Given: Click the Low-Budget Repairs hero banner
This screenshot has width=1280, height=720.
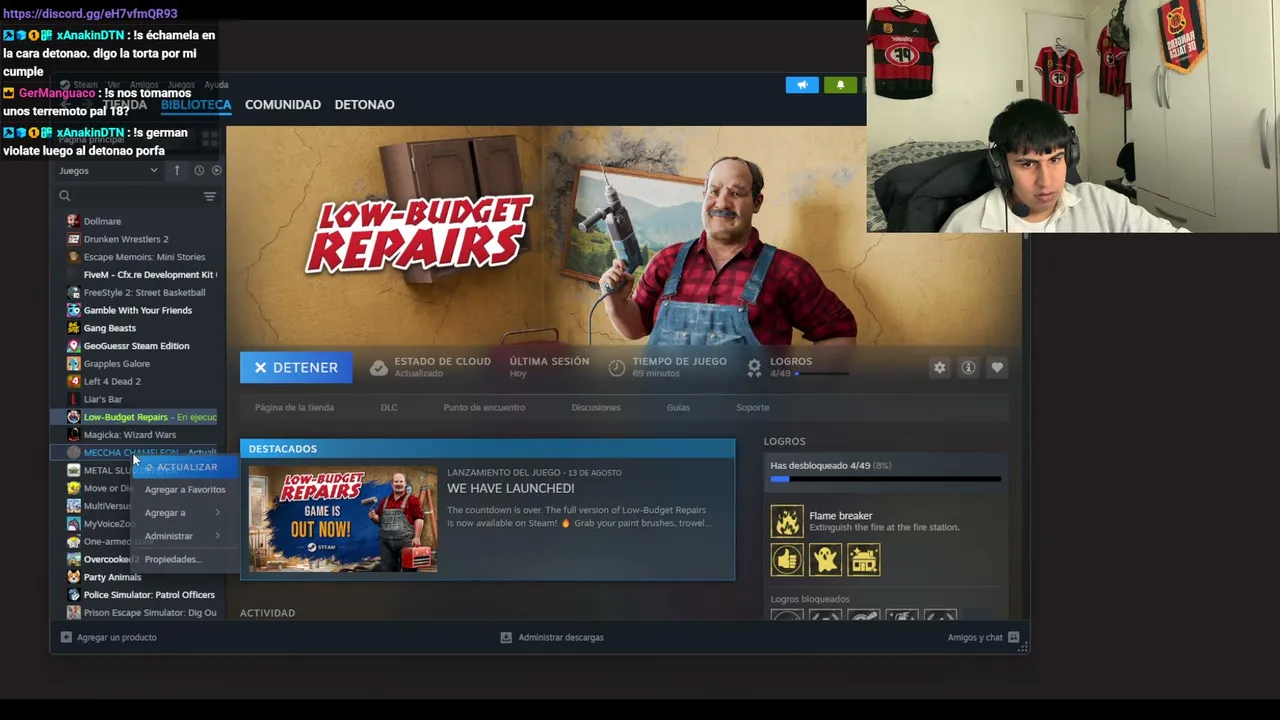Looking at the screenshot, I should (x=624, y=236).
